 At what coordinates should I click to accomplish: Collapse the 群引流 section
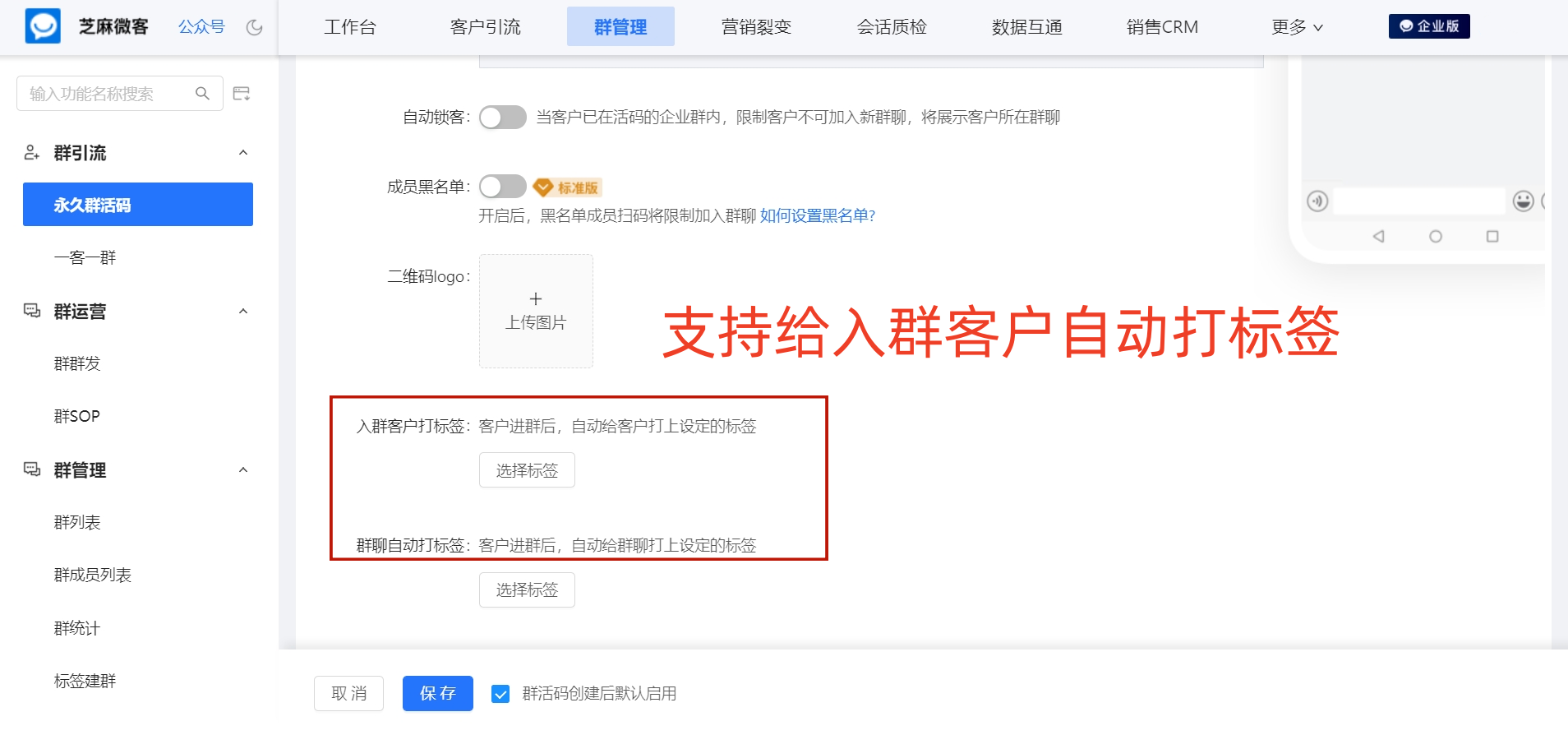click(243, 153)
